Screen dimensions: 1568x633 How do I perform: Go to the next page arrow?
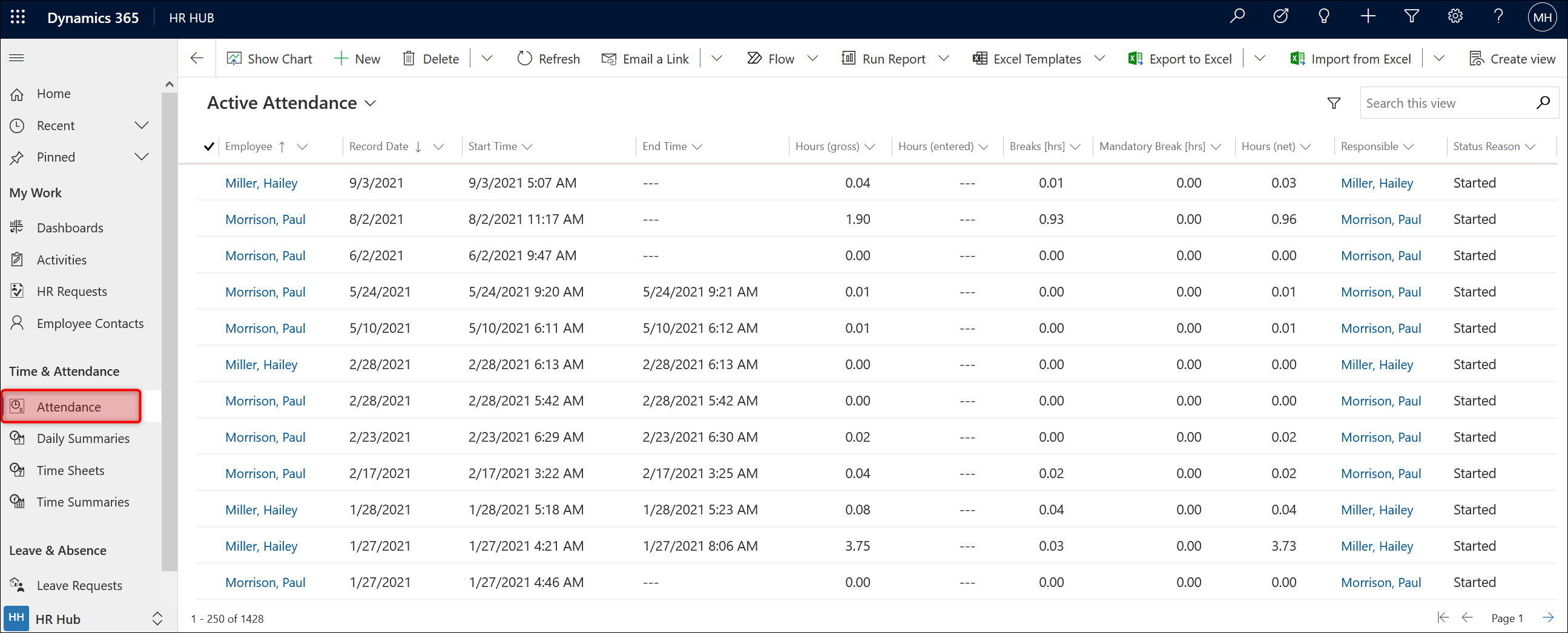pos(1548,618)
